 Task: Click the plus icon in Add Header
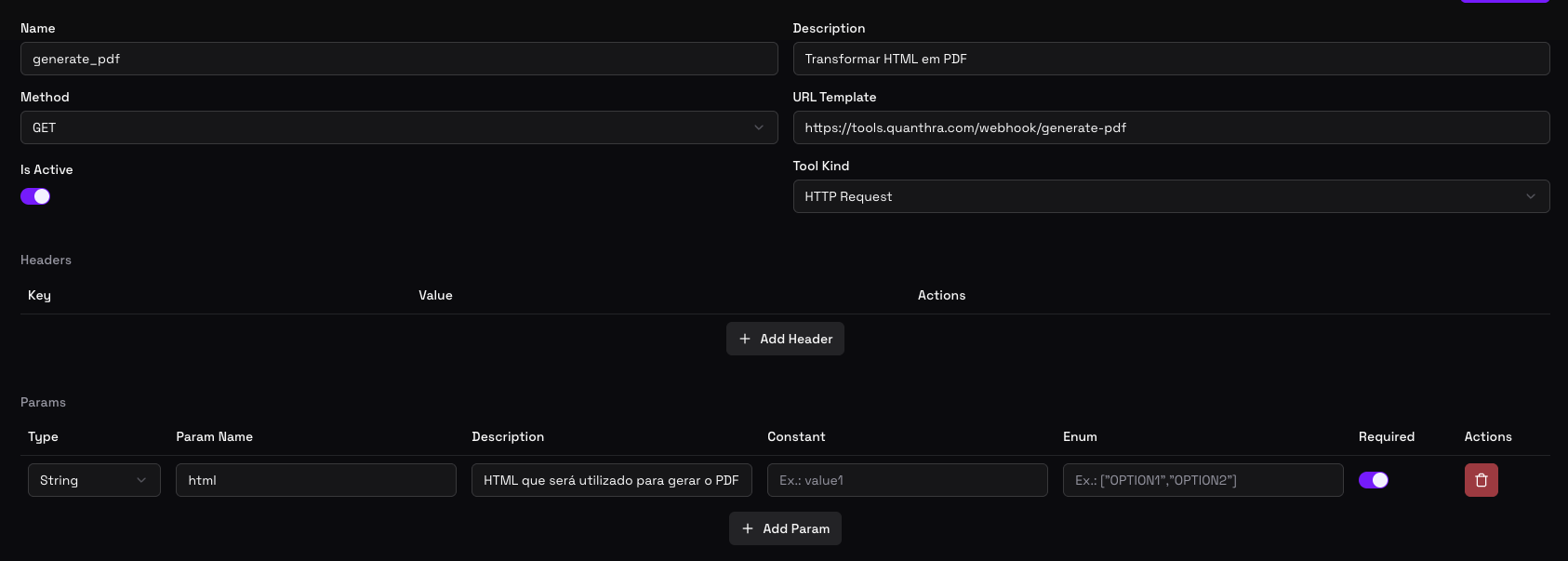click(745, 339)
